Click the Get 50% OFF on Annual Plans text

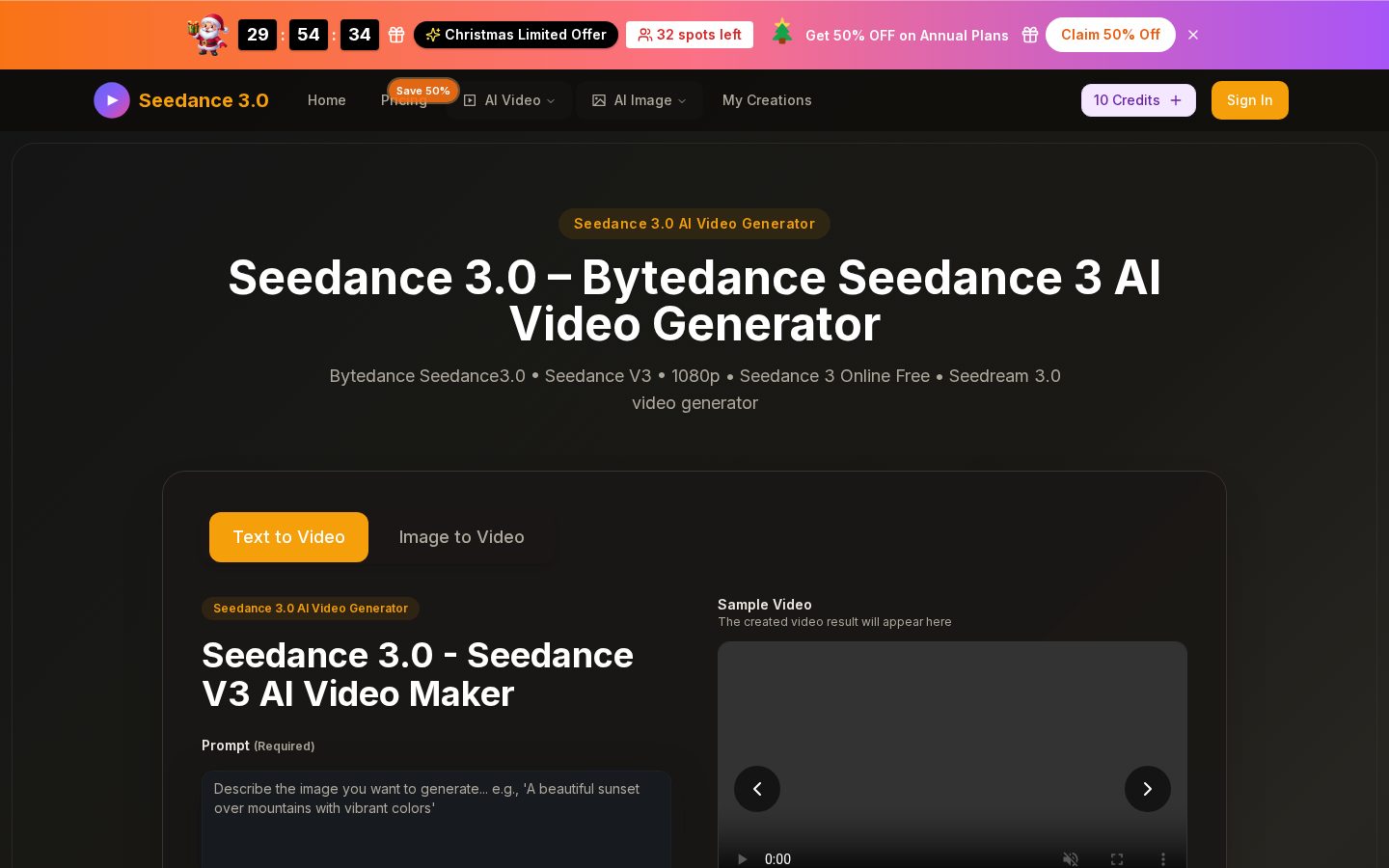click(907, 35)
